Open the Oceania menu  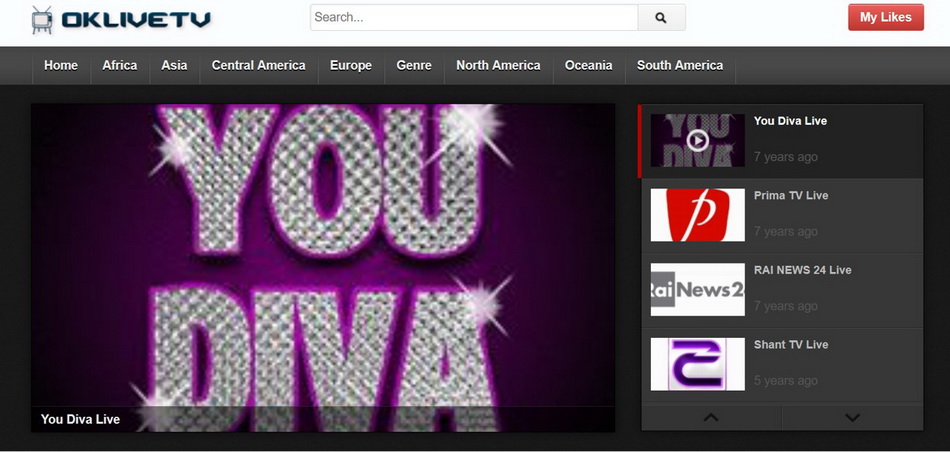pos(589,65)
